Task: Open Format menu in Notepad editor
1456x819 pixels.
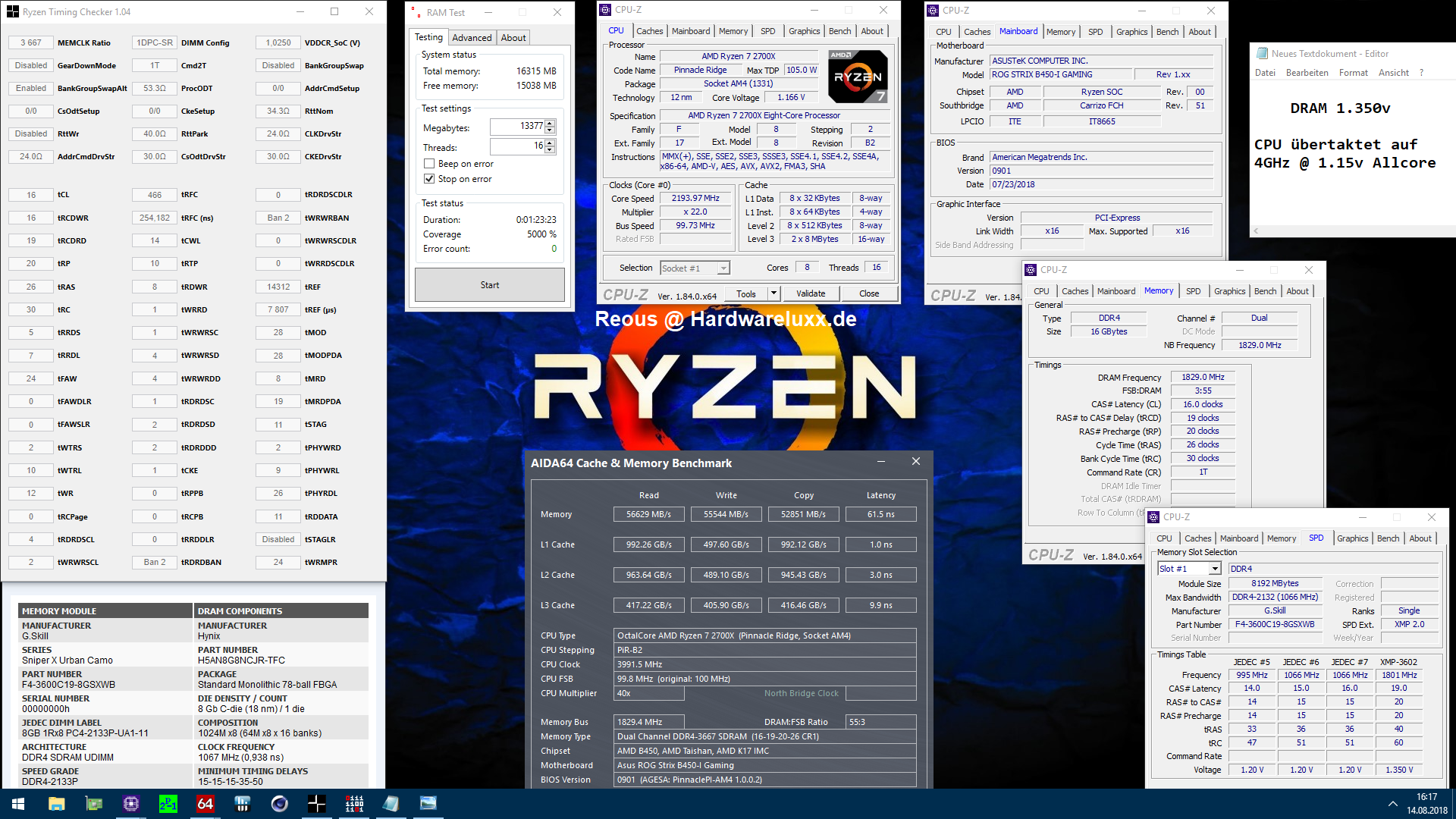Action: click(1353, 73)
